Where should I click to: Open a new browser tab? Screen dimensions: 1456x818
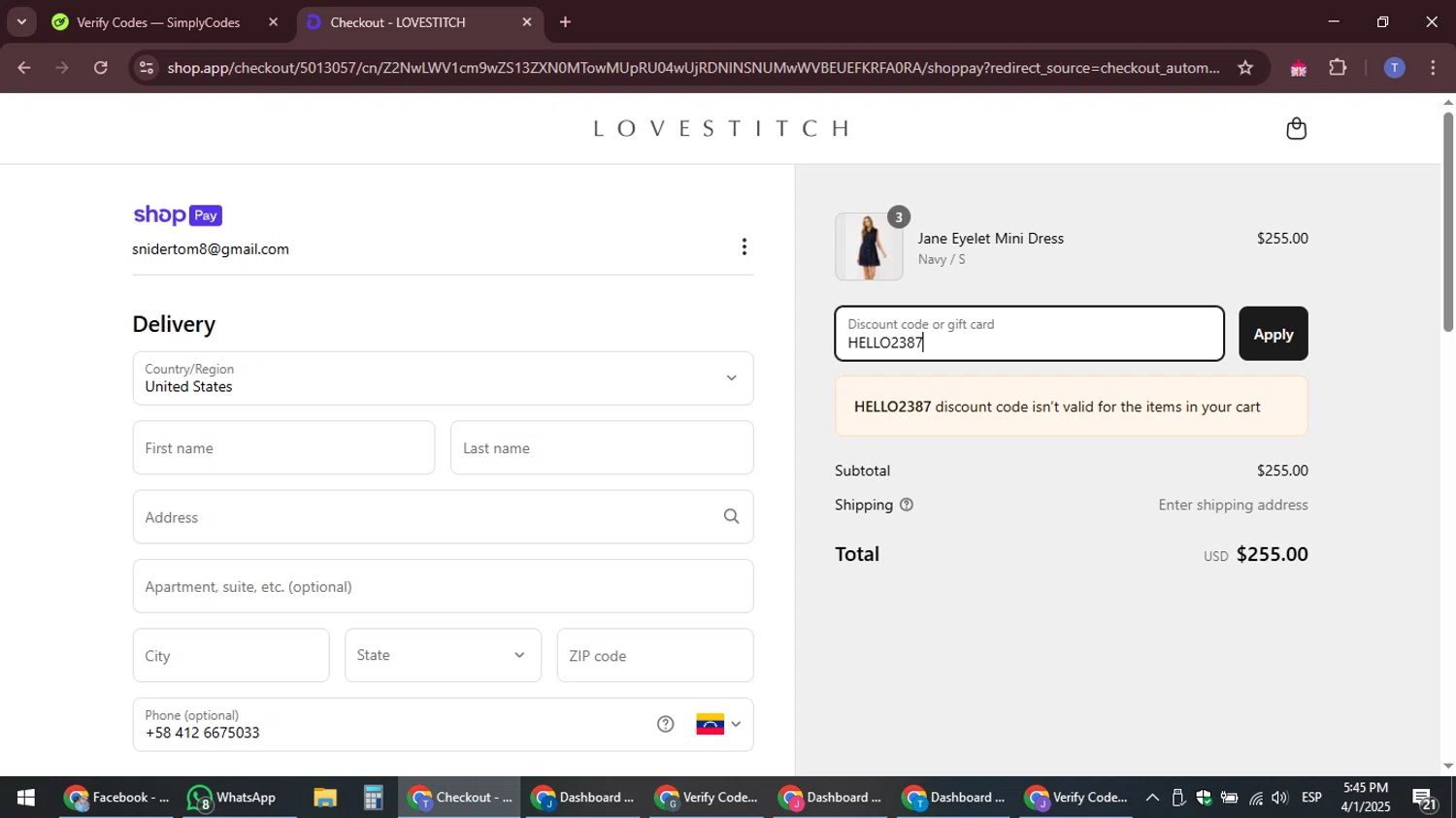pyautogui.click(x=565, y=22)
